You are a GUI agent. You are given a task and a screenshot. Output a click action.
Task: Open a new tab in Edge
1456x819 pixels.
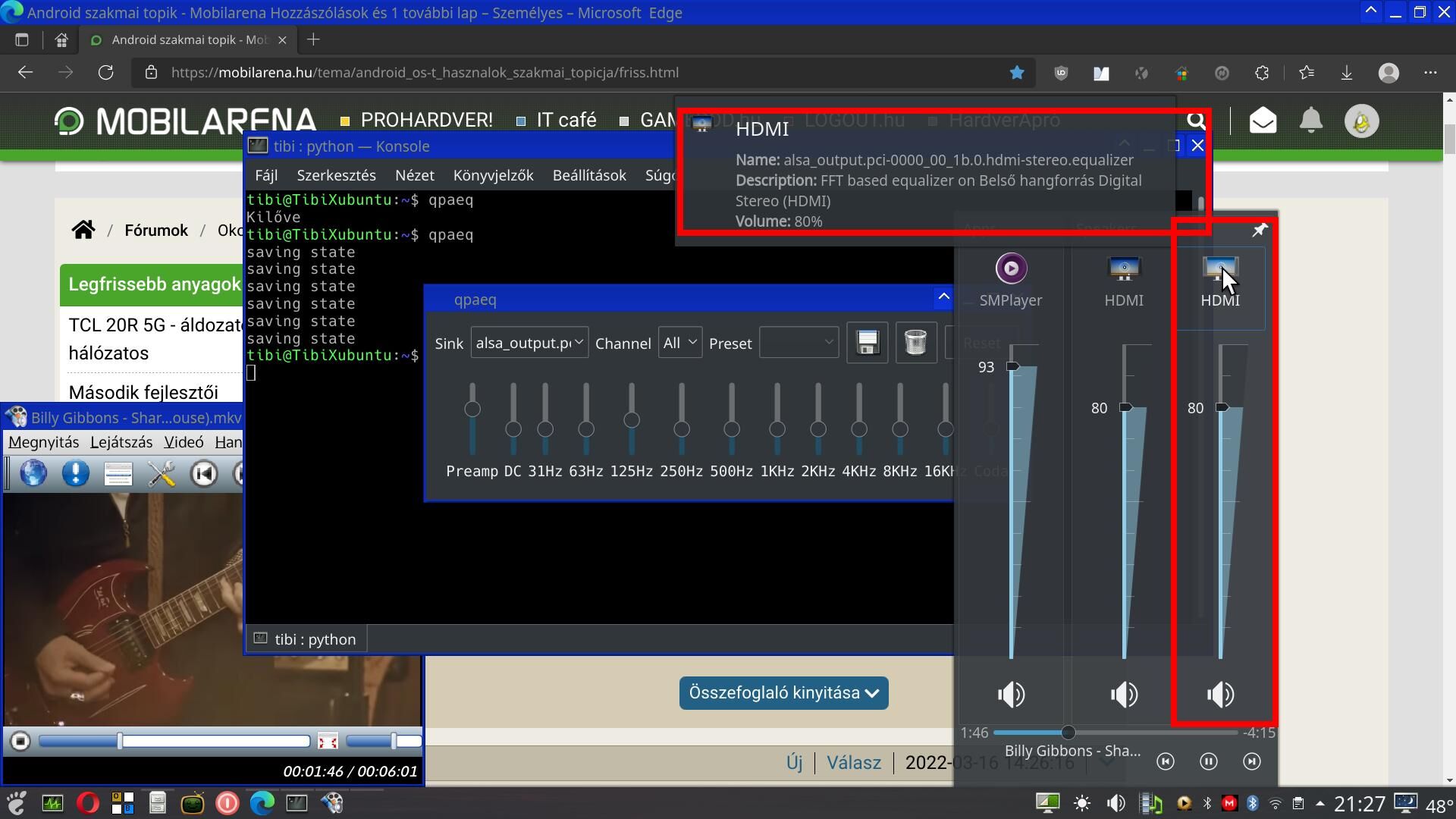(313, 39)
